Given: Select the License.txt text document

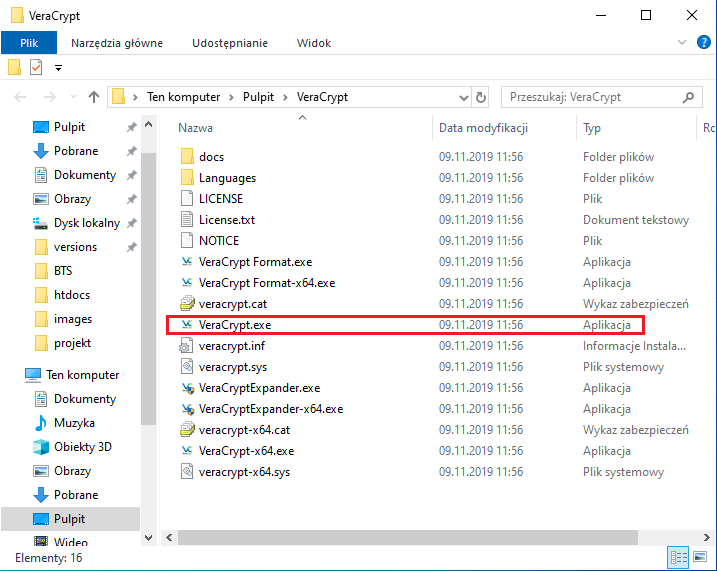Looking at the screenshot, I should [226, 220].
